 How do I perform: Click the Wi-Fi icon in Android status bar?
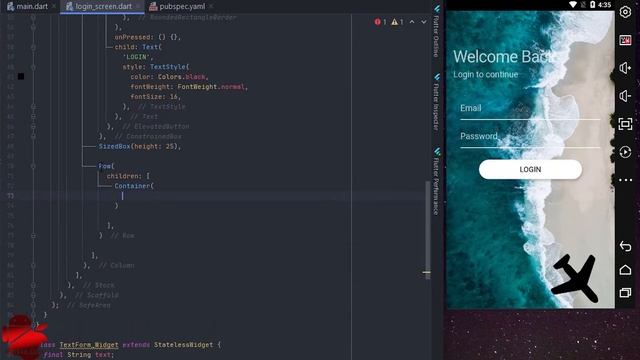[573, 4]
